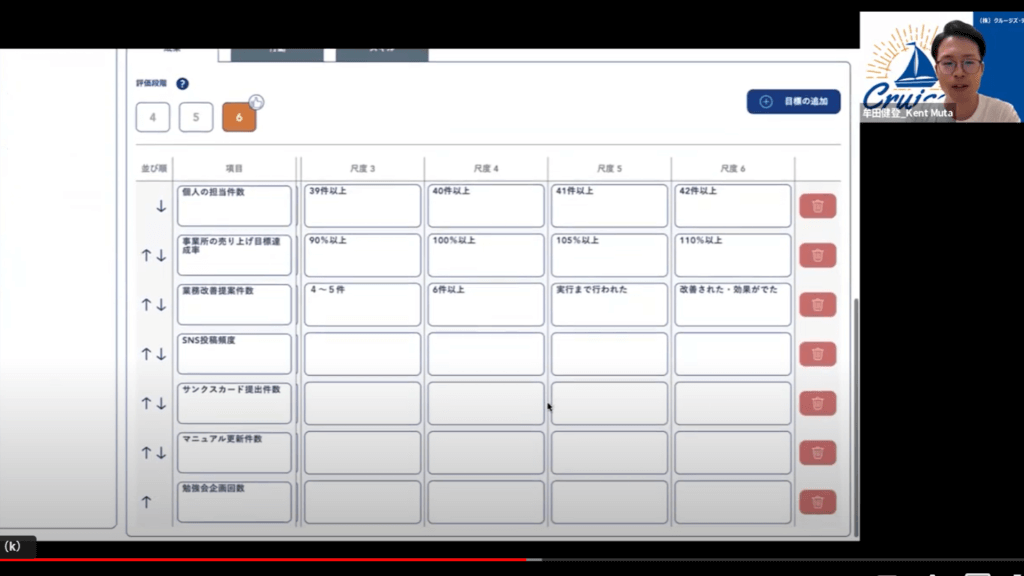The height and width of the screenshot is (576, 1024).
Task: Switch to the third dark tab at top
Action: click(x=381, y=54)
